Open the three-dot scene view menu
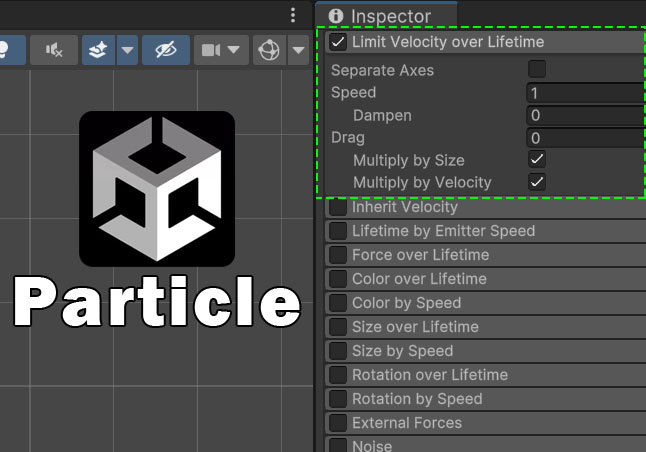The height and width of the screenshot is (452, 646). [292, 15]
